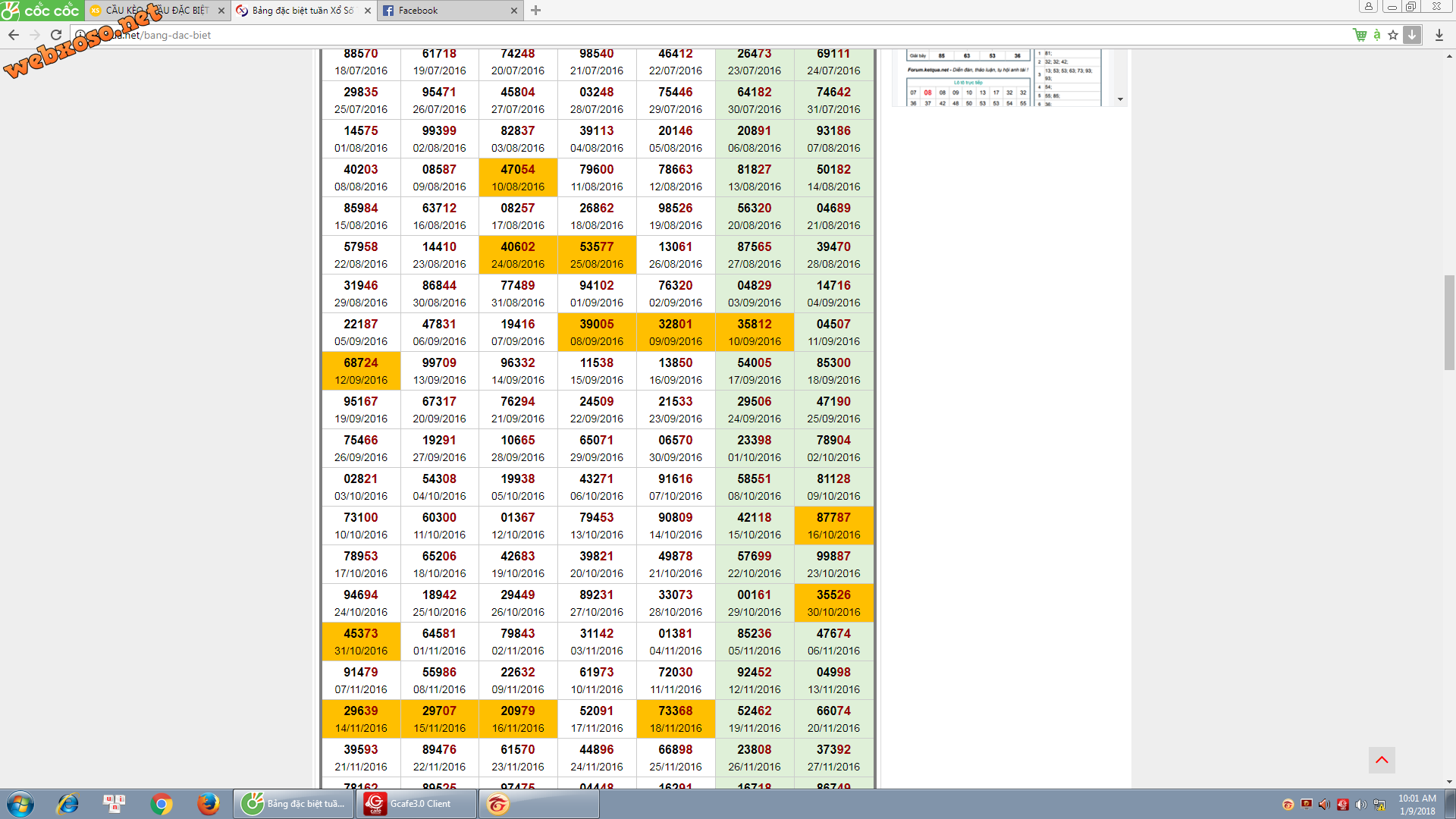
Task: Expand sidebar widget dropdown arrow
Action: [x=1120, y=99]
